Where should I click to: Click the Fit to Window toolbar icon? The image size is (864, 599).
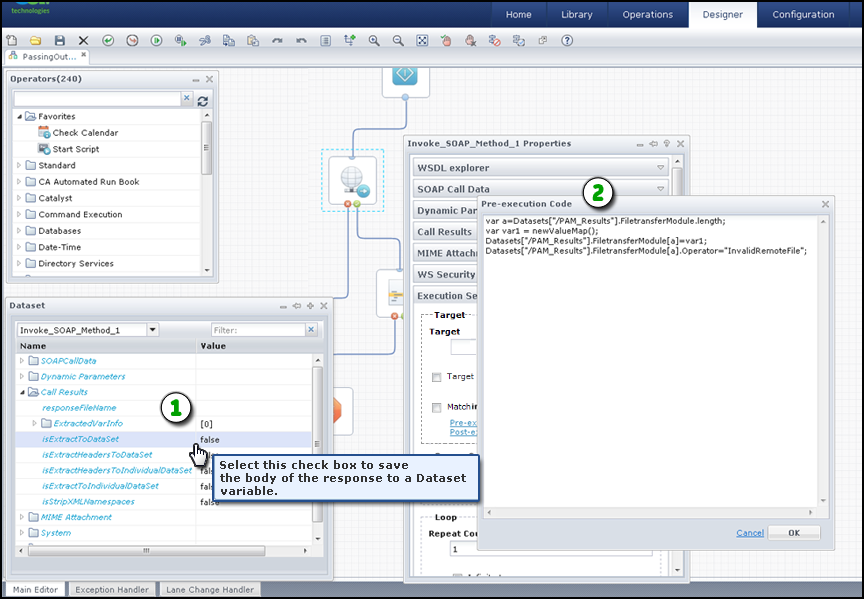point(422,41)
